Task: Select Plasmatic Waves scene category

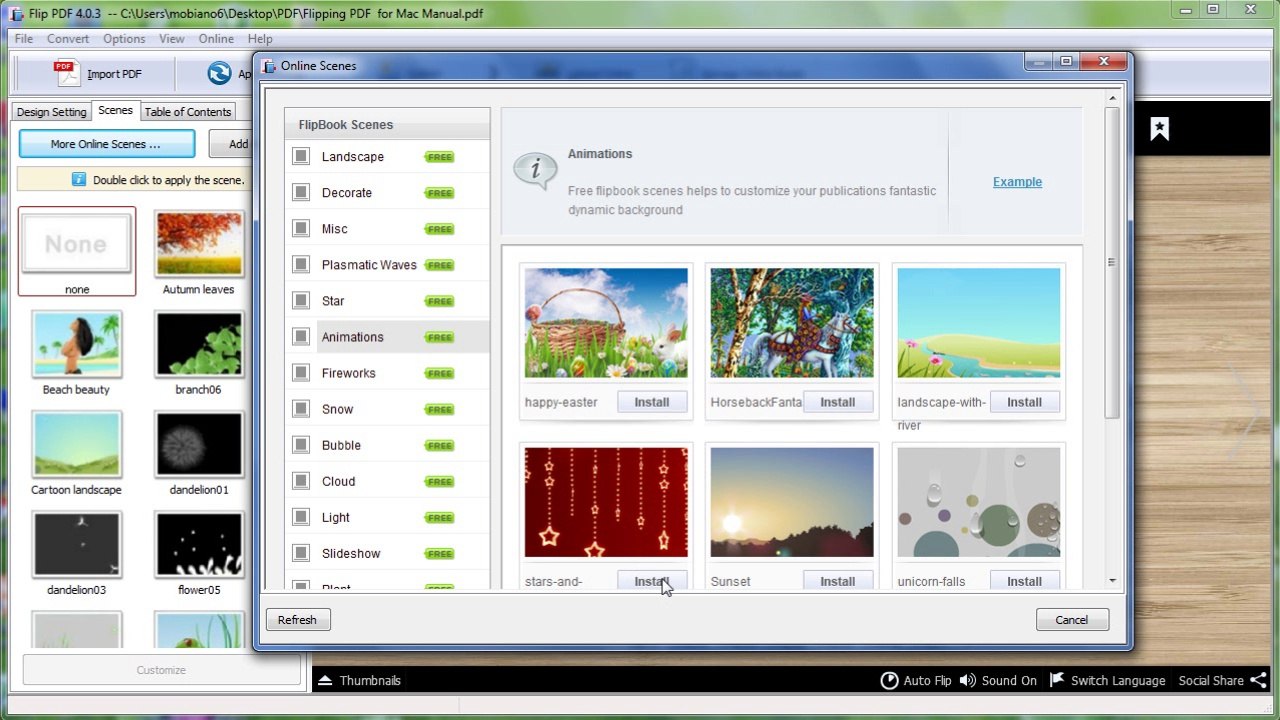Action: 387,265
